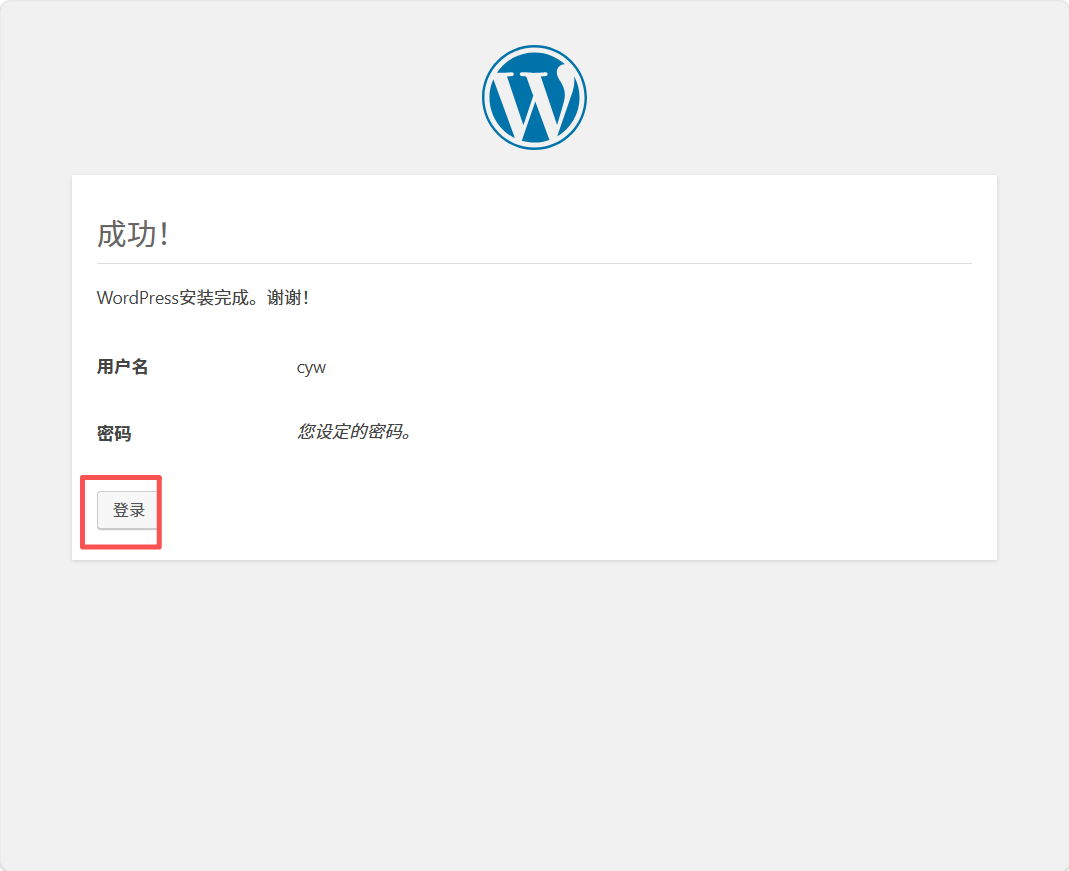Click the 登录 login button
Image resolution: width=1069 pixels, height=871 pixels.
[128, 510]
